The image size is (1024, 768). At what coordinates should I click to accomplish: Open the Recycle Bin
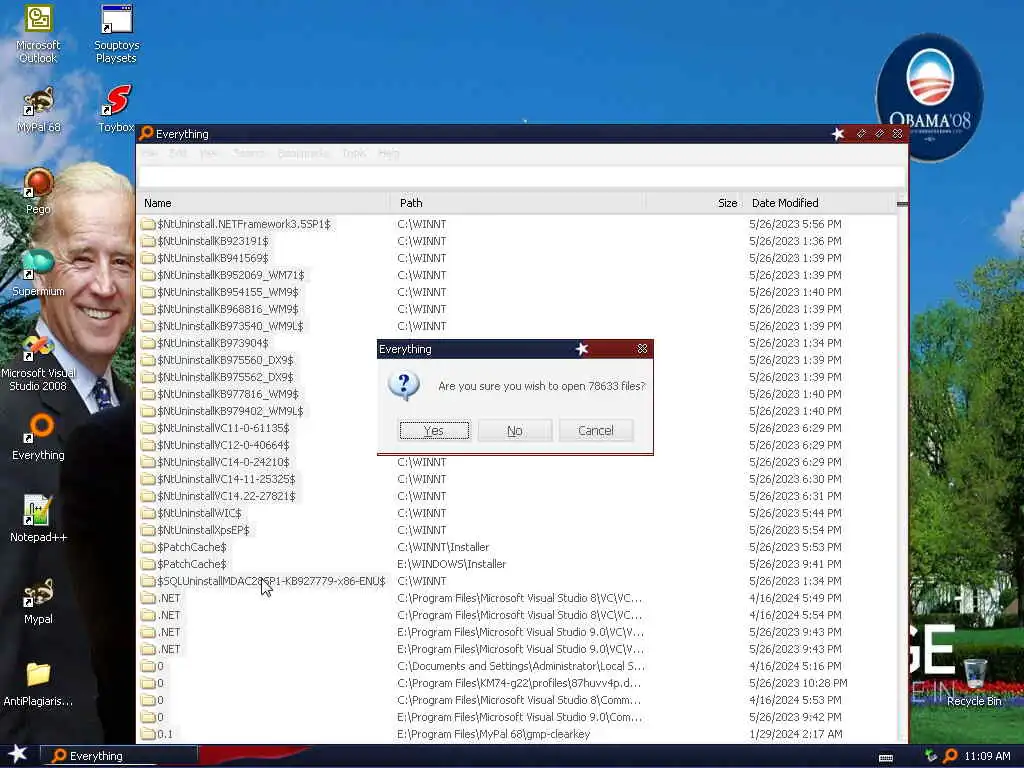(974, 682)
